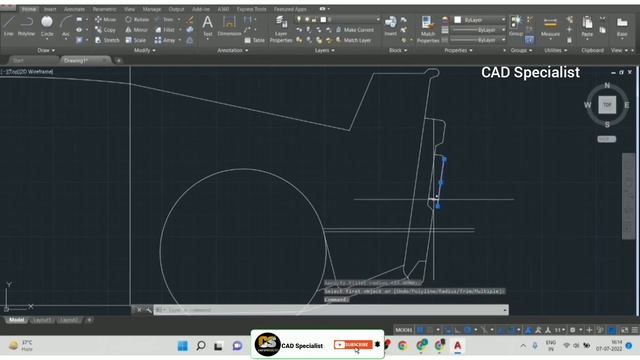This screenshot has height=360, width=640.
Task: Select the Line tool
Action: coord(9,26)
